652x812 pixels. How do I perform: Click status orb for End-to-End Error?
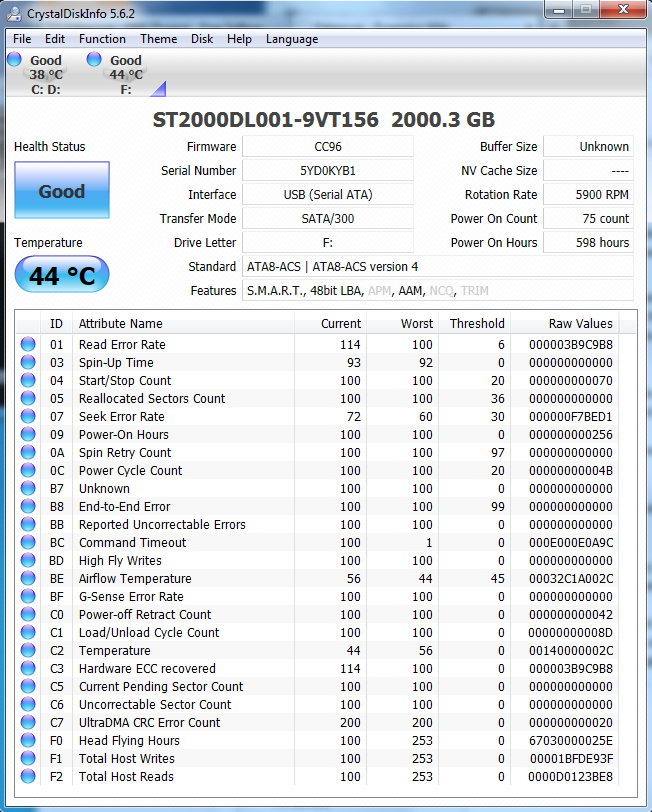tap(28, 506)
